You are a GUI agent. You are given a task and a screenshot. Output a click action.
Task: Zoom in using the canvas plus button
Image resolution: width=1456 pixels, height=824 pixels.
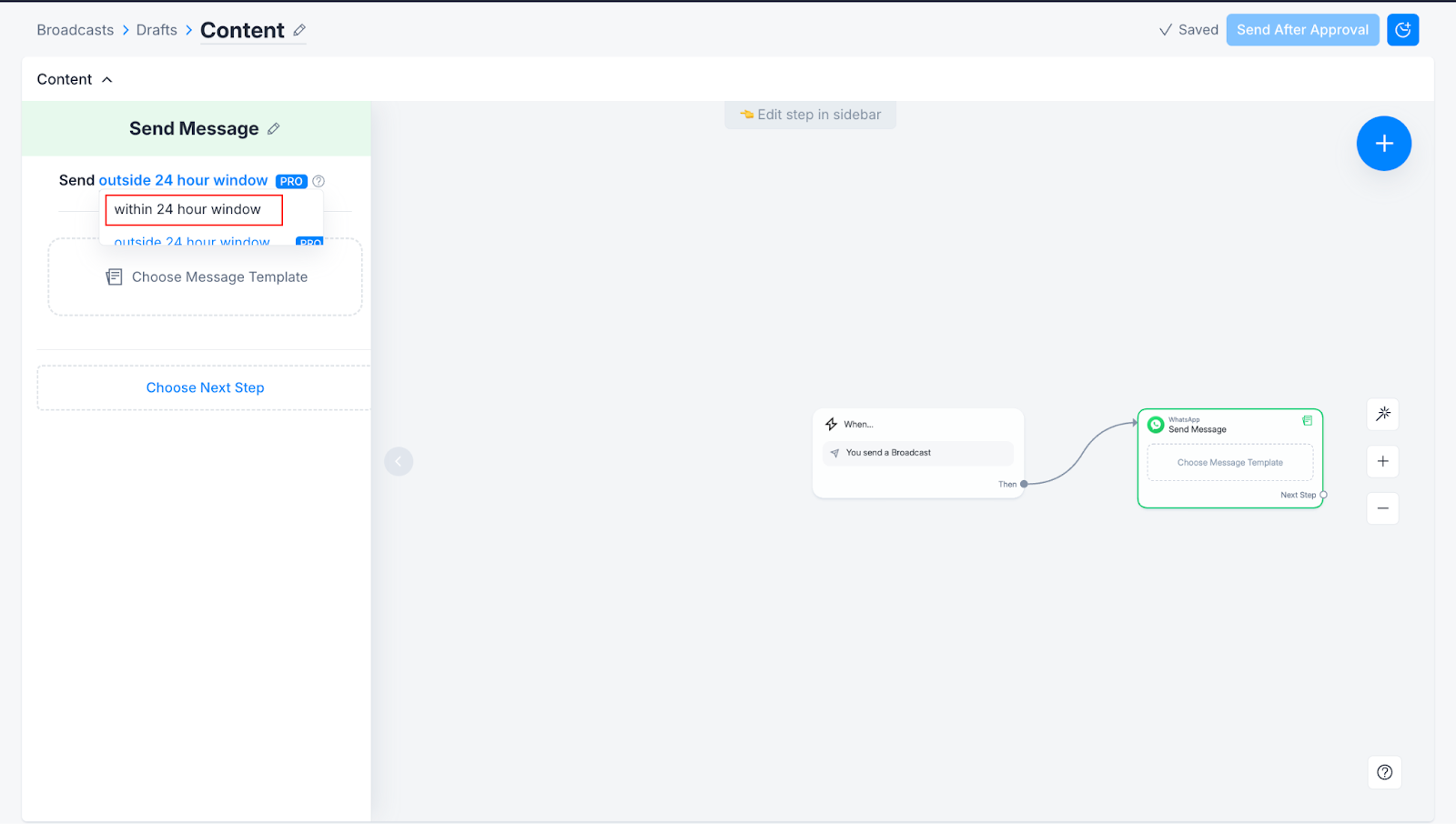point(1382,461)
